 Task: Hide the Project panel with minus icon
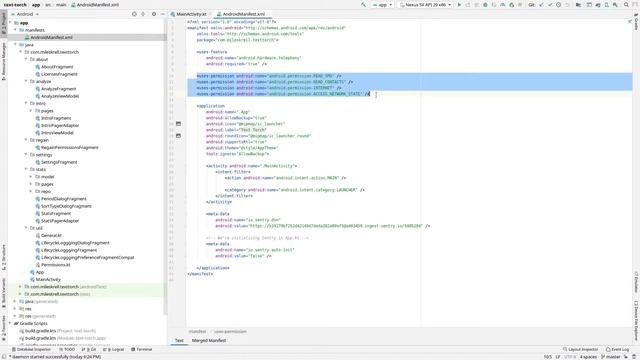coord(162,14)
